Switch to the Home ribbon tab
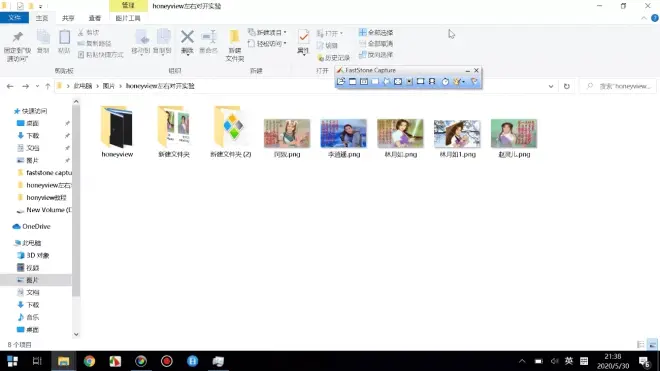The image size is (660, 371). click(42, 18)
